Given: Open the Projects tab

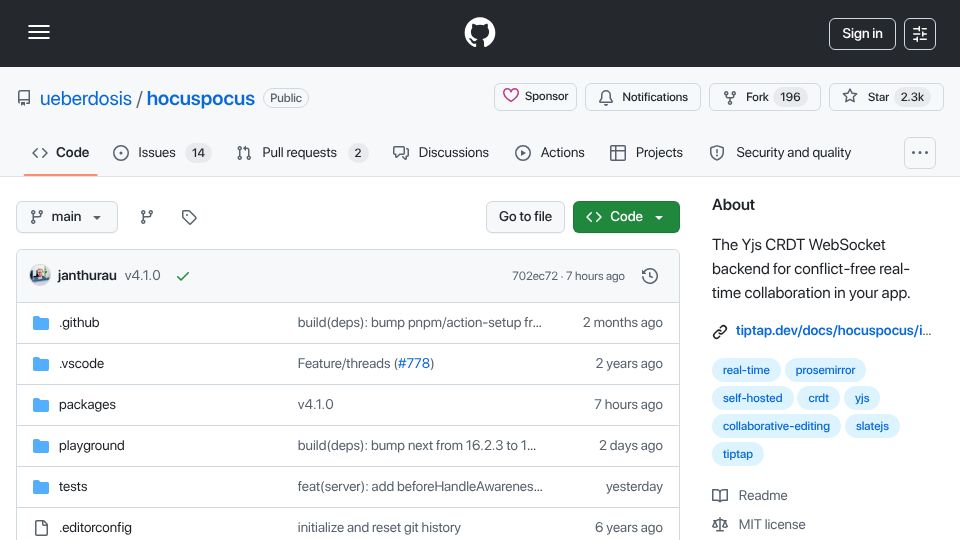Looking at the screenshot, I should [x=646, y=152].
